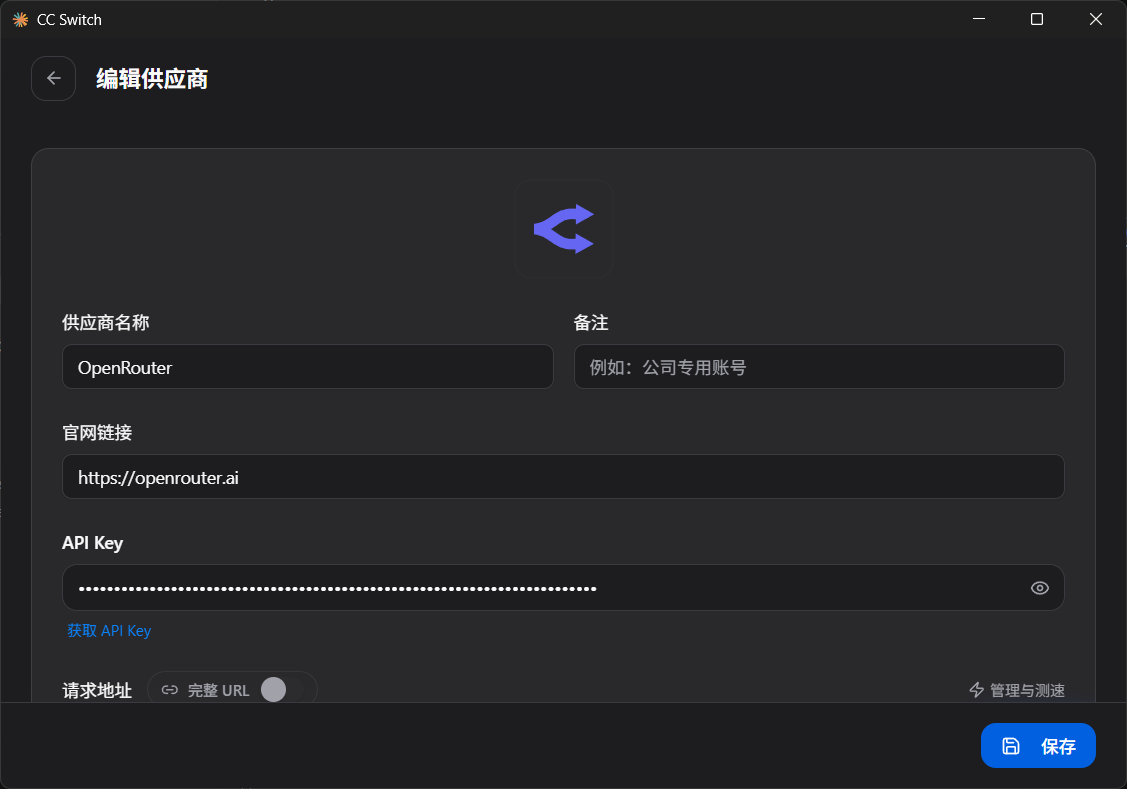This screenshot has height=789, width=1127.
Task: Open the 获取 API Key link
Action: [109, 630]
